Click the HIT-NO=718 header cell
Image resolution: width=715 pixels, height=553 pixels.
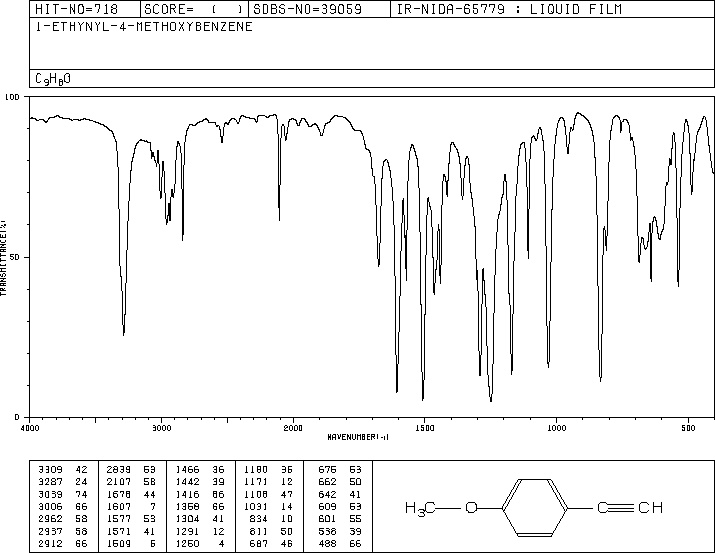point(76,9)
